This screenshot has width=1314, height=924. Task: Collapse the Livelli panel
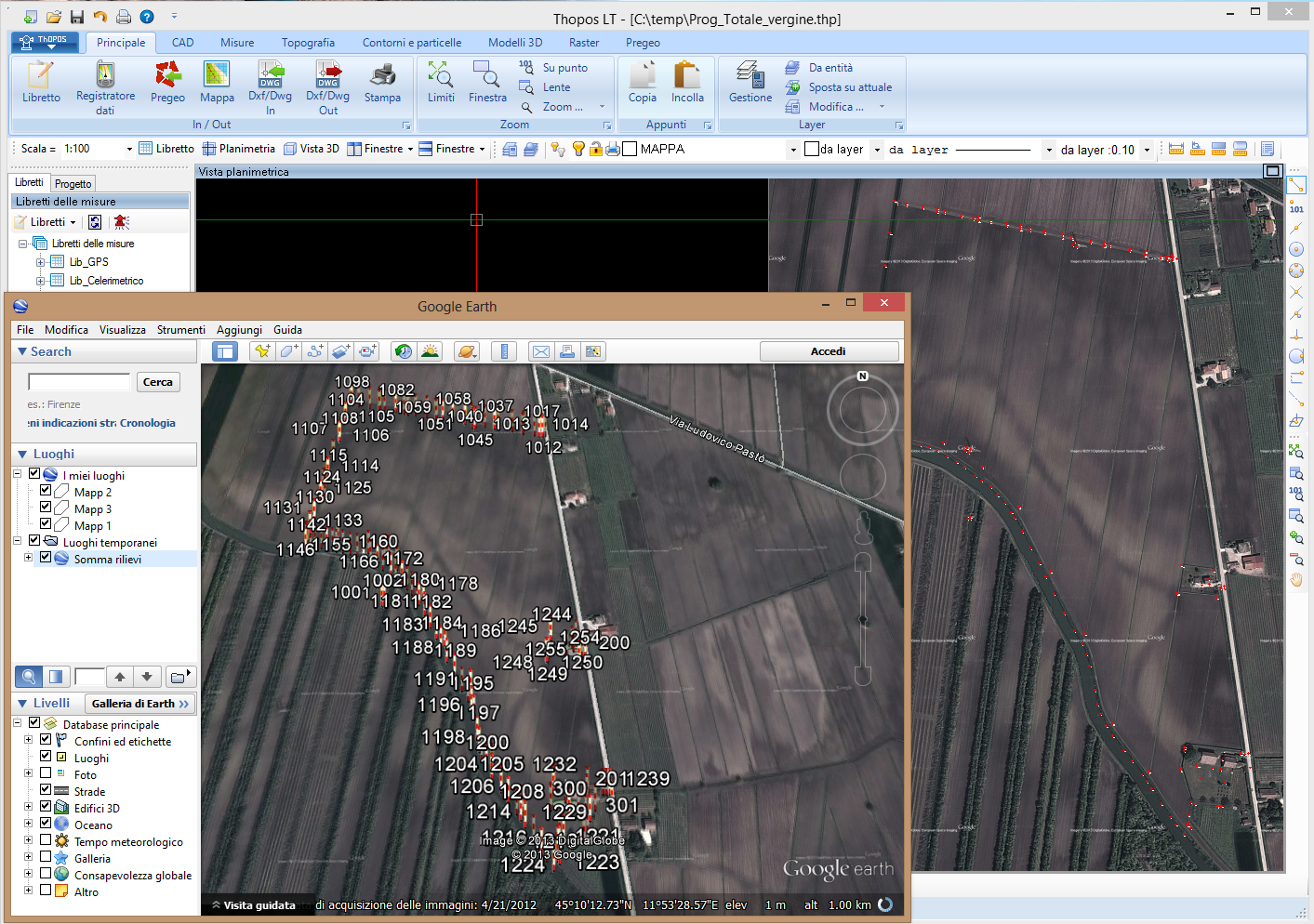pos(22,704)
